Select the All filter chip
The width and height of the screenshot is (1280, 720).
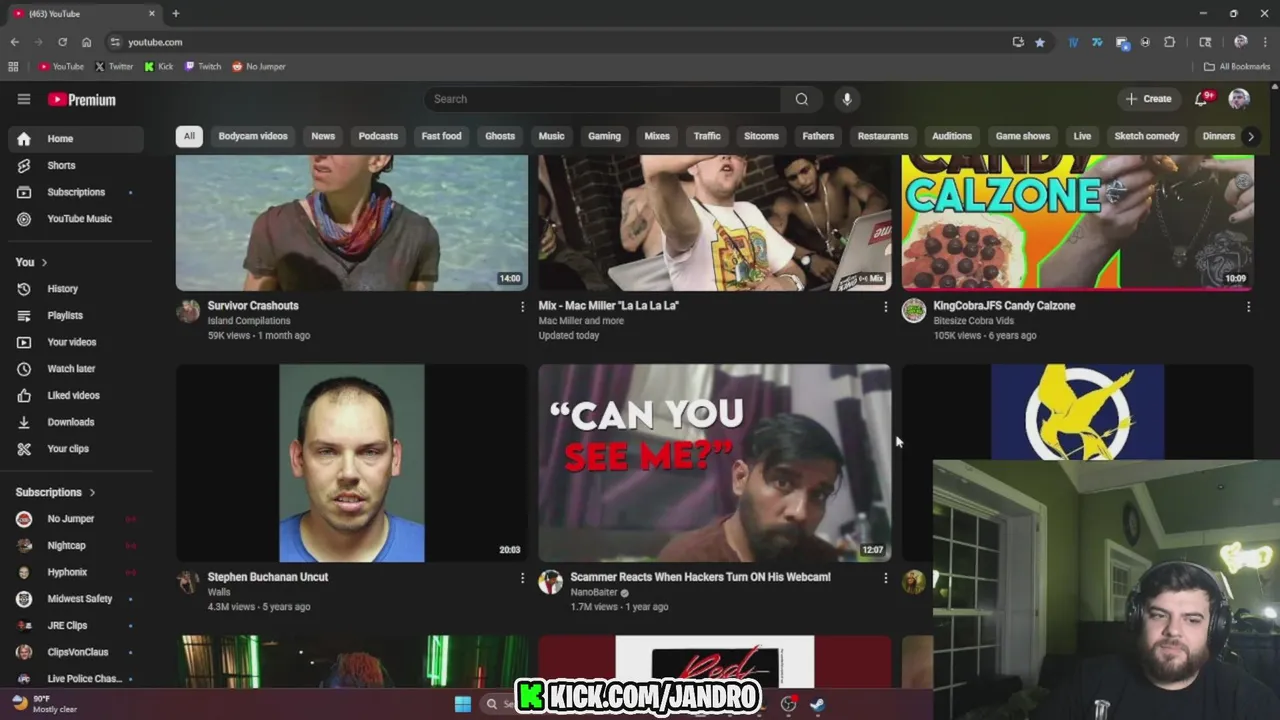coord(189,136)
